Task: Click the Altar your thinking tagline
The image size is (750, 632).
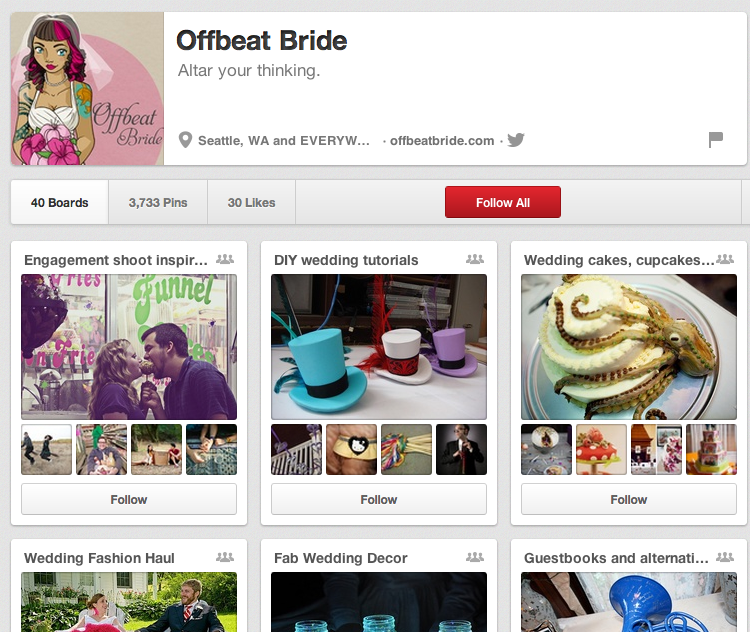Action: (249, 71)
